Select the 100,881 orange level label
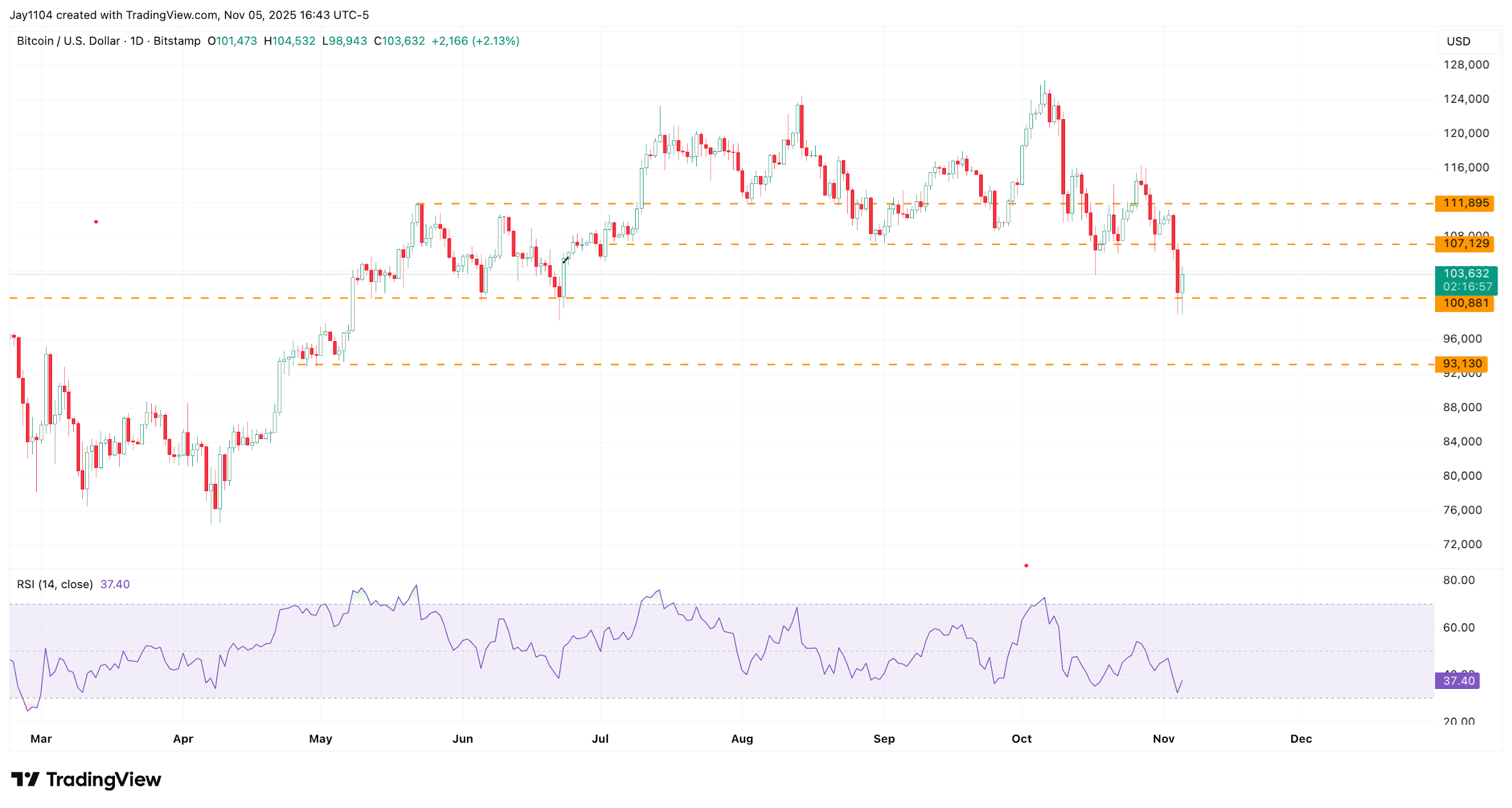Image resolution: width=1512 pixels, height=808 pixels. coord(1464,304)
